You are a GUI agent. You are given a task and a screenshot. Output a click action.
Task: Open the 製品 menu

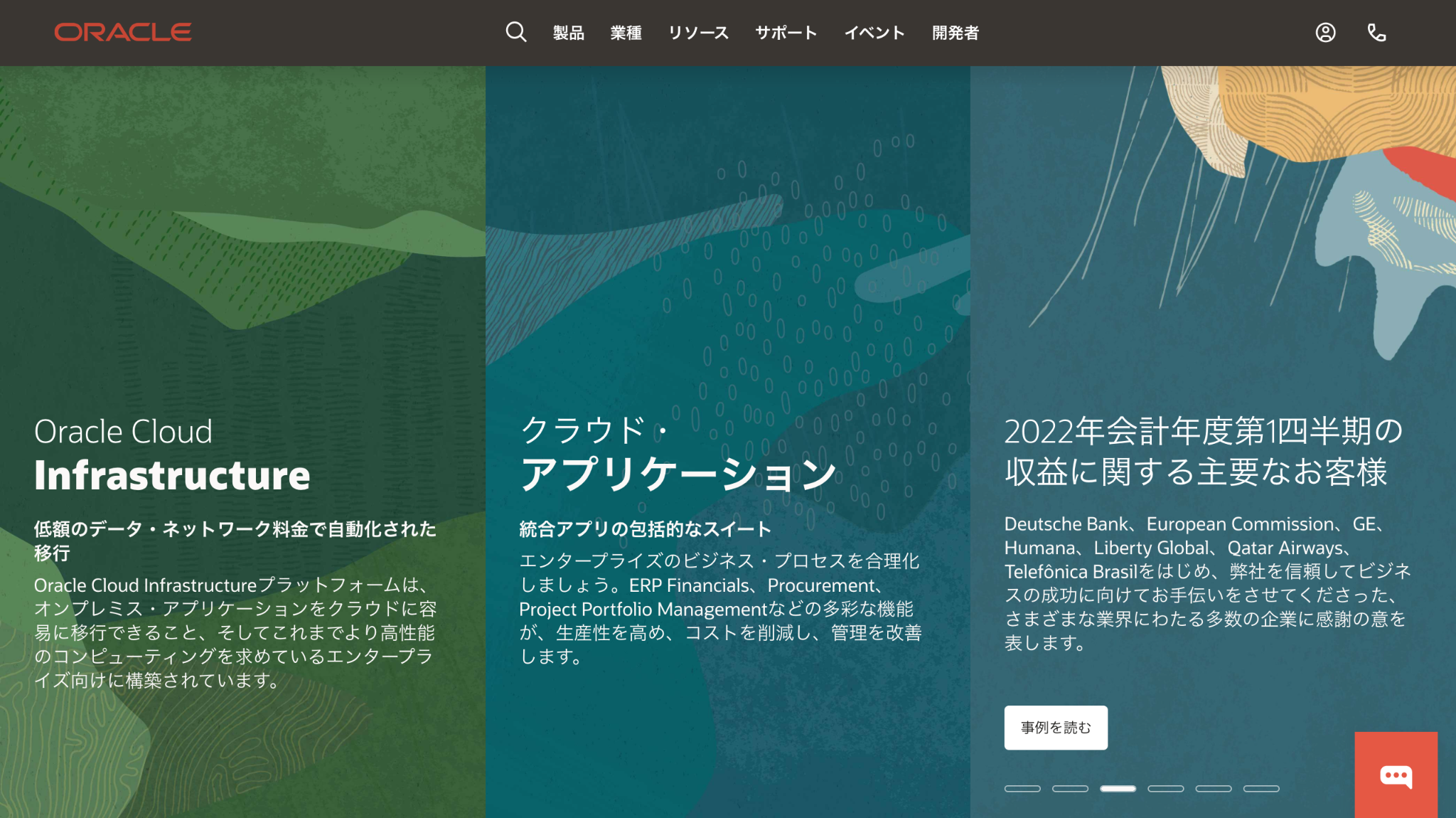(x=569, y=33)
